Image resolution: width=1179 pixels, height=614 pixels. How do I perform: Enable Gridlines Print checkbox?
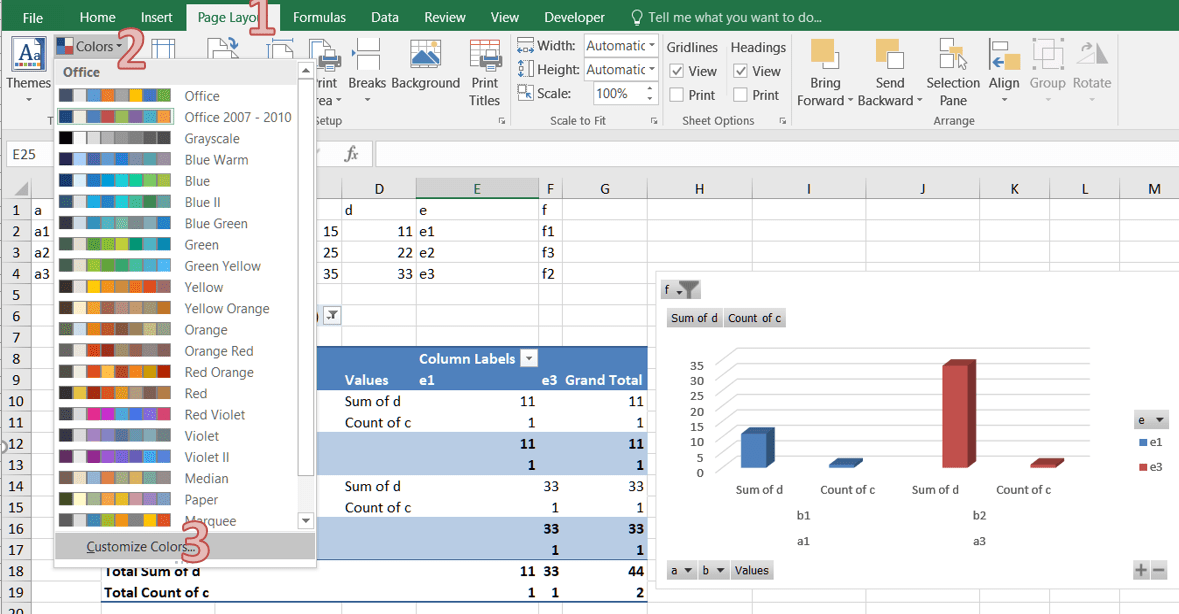click(x=676, y=94)
